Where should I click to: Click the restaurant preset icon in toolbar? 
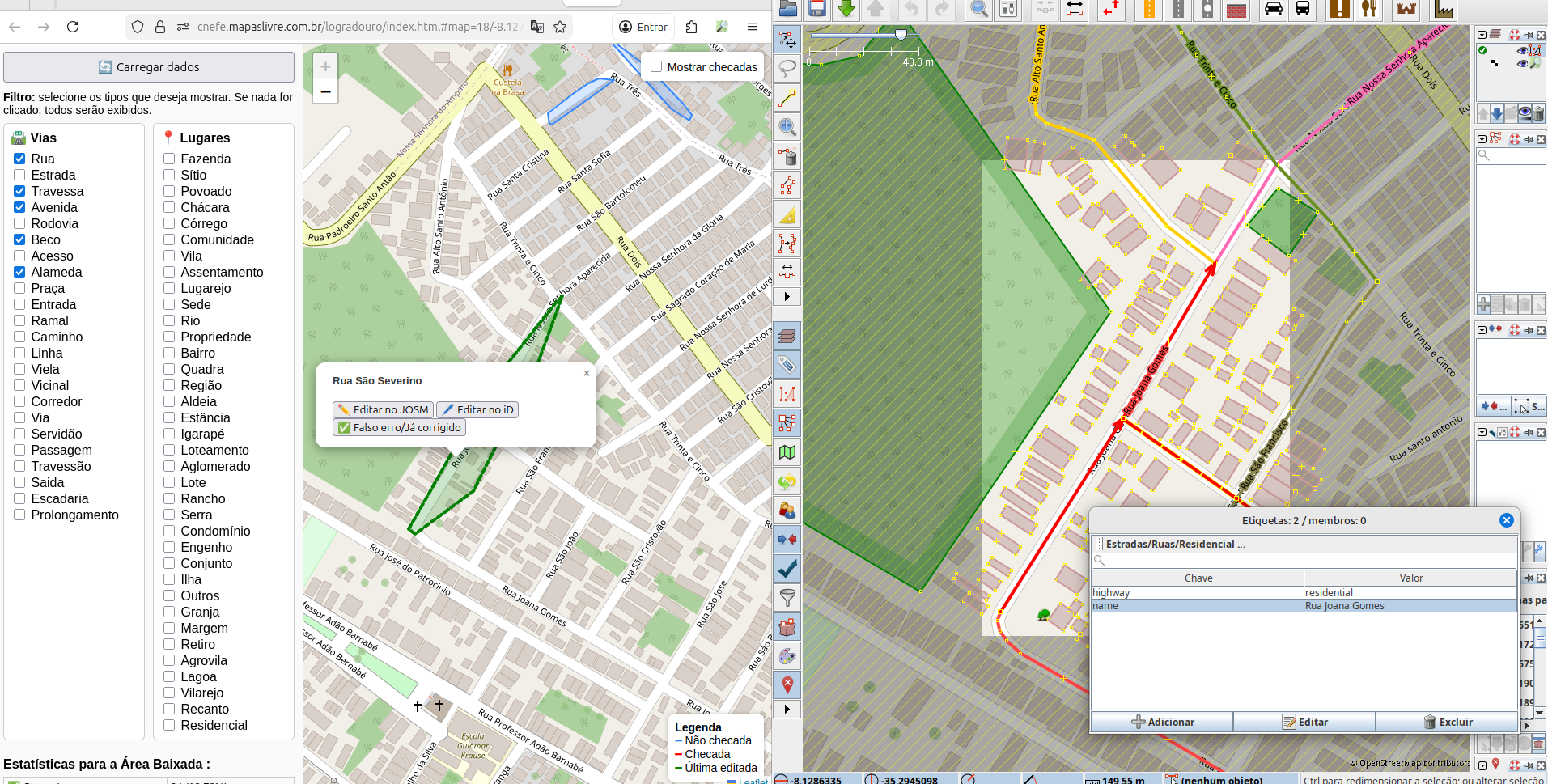1369,9
